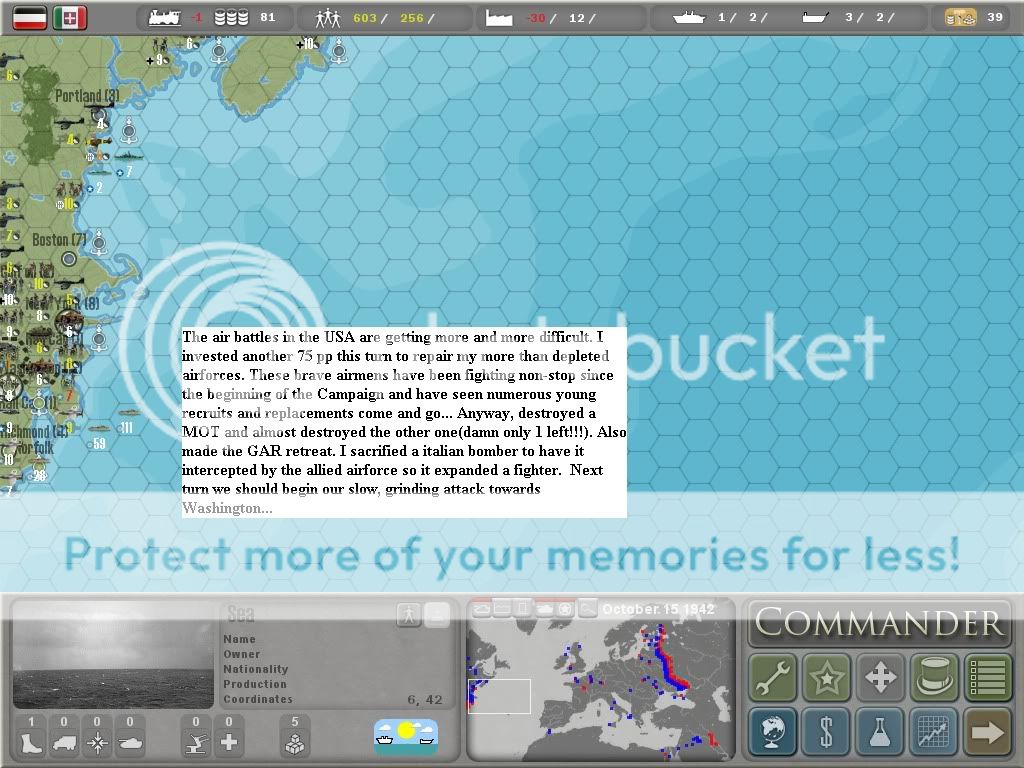Click the Nationality label in the info panel
Image resolution: width=1024 pixels, height=768 pixels.
(x=255, y=669)
